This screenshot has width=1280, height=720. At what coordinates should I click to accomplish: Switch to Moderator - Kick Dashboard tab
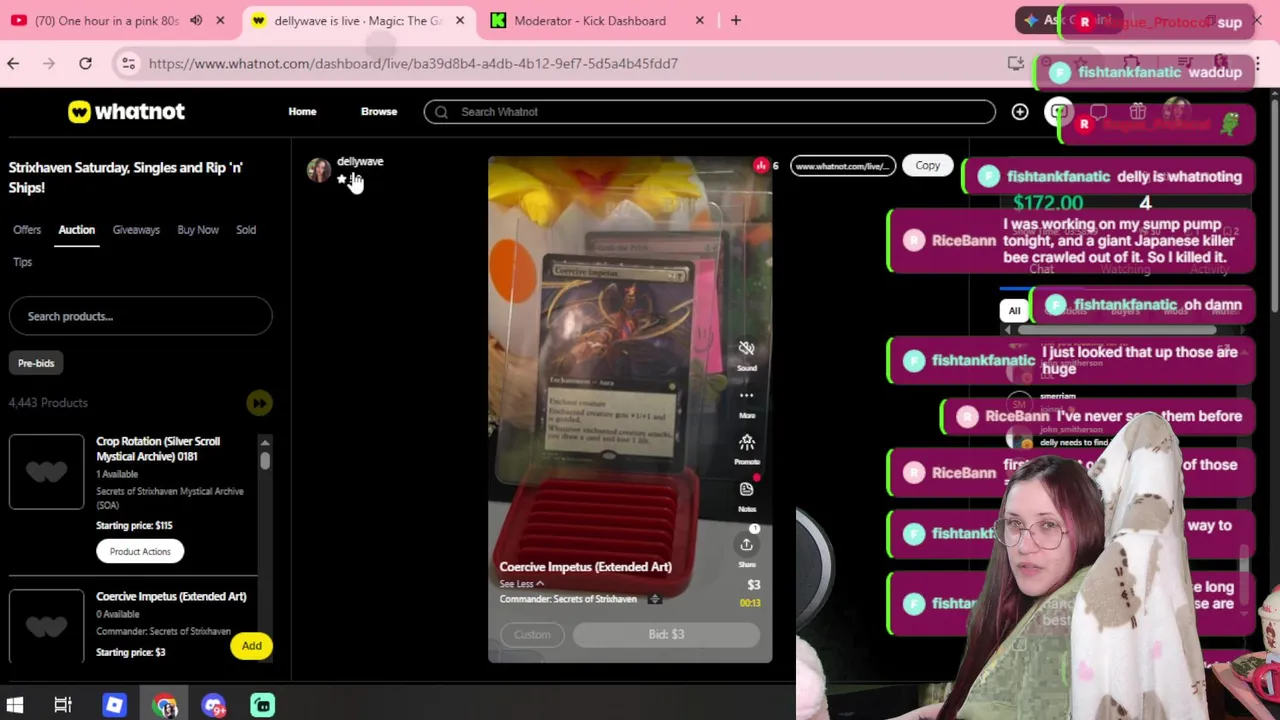click(x=589, y=20)
